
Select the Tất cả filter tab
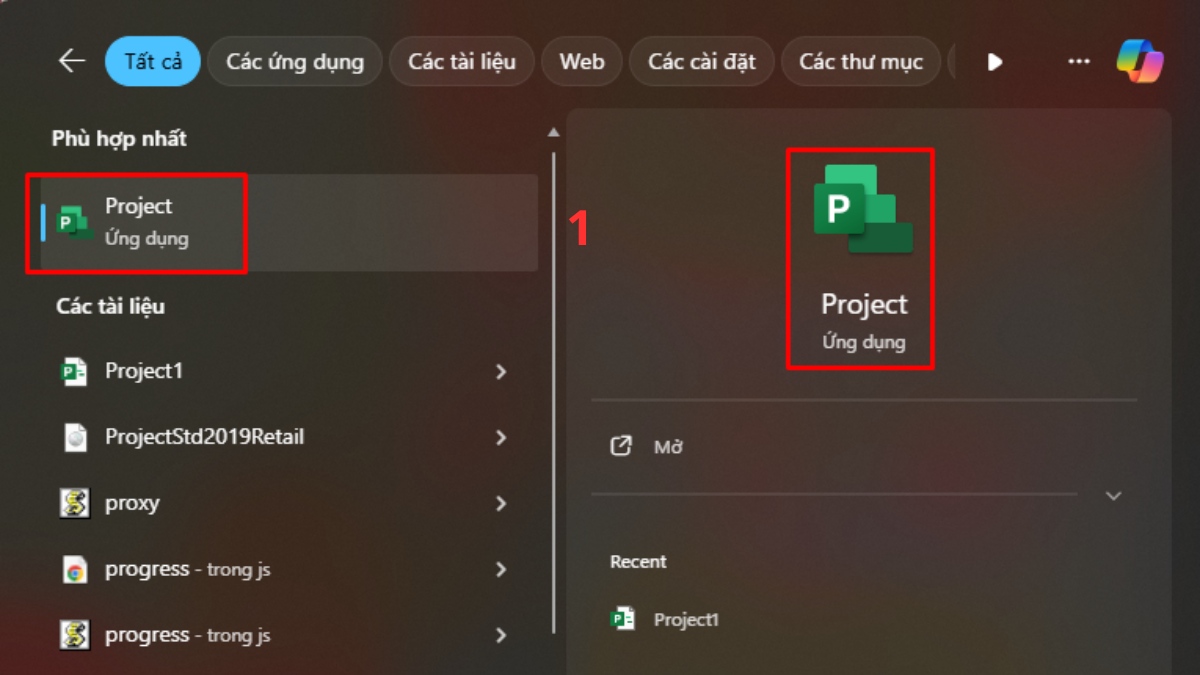pyautogui.click(x=153, y=61)
